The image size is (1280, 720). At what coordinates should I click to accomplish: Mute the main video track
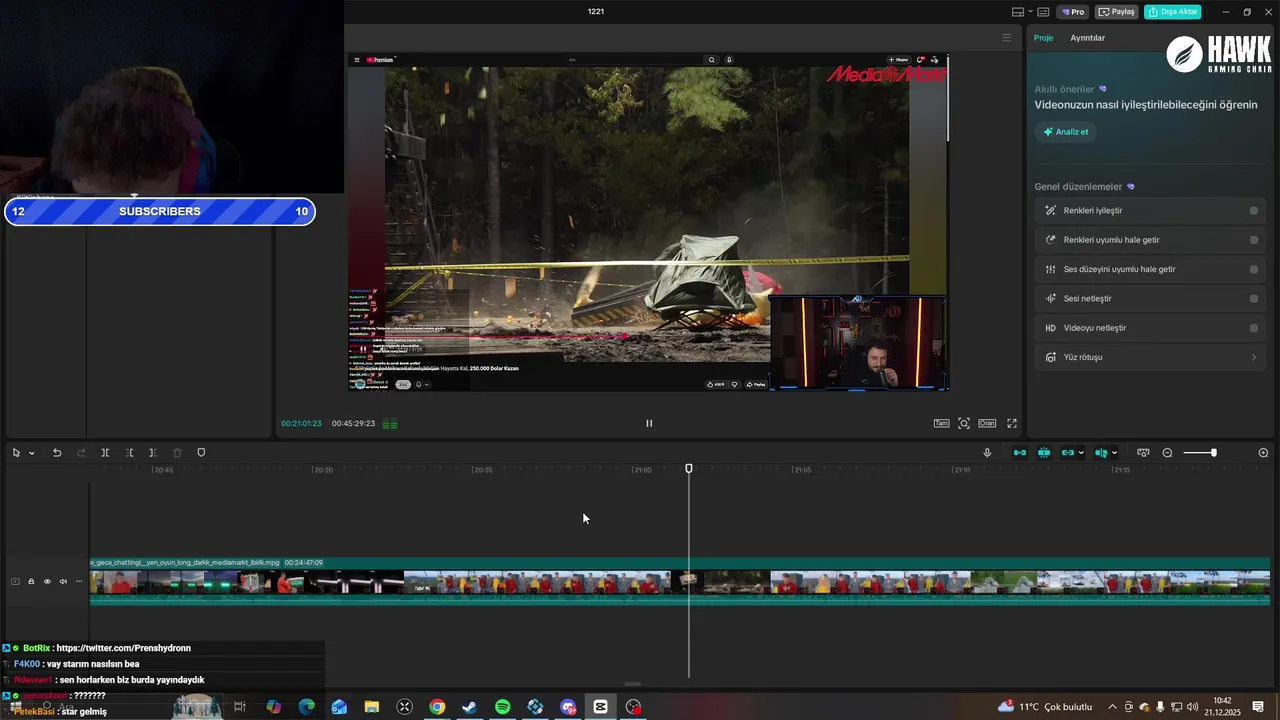(63, 581)
